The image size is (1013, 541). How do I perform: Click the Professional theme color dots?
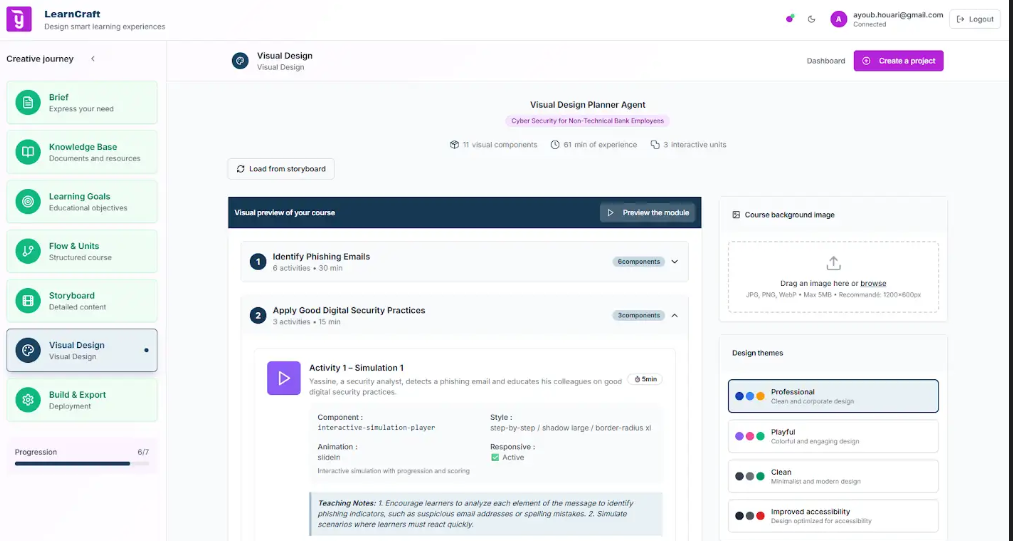(x=749, y=396)
